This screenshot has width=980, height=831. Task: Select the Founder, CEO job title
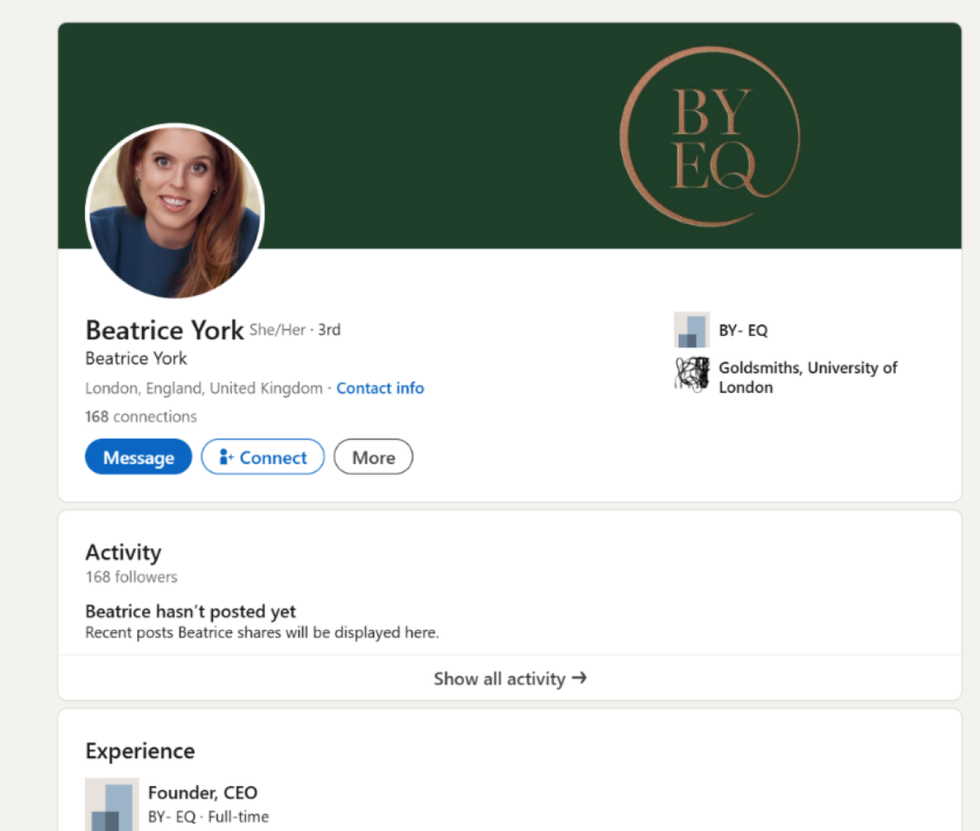pos(203,792)
